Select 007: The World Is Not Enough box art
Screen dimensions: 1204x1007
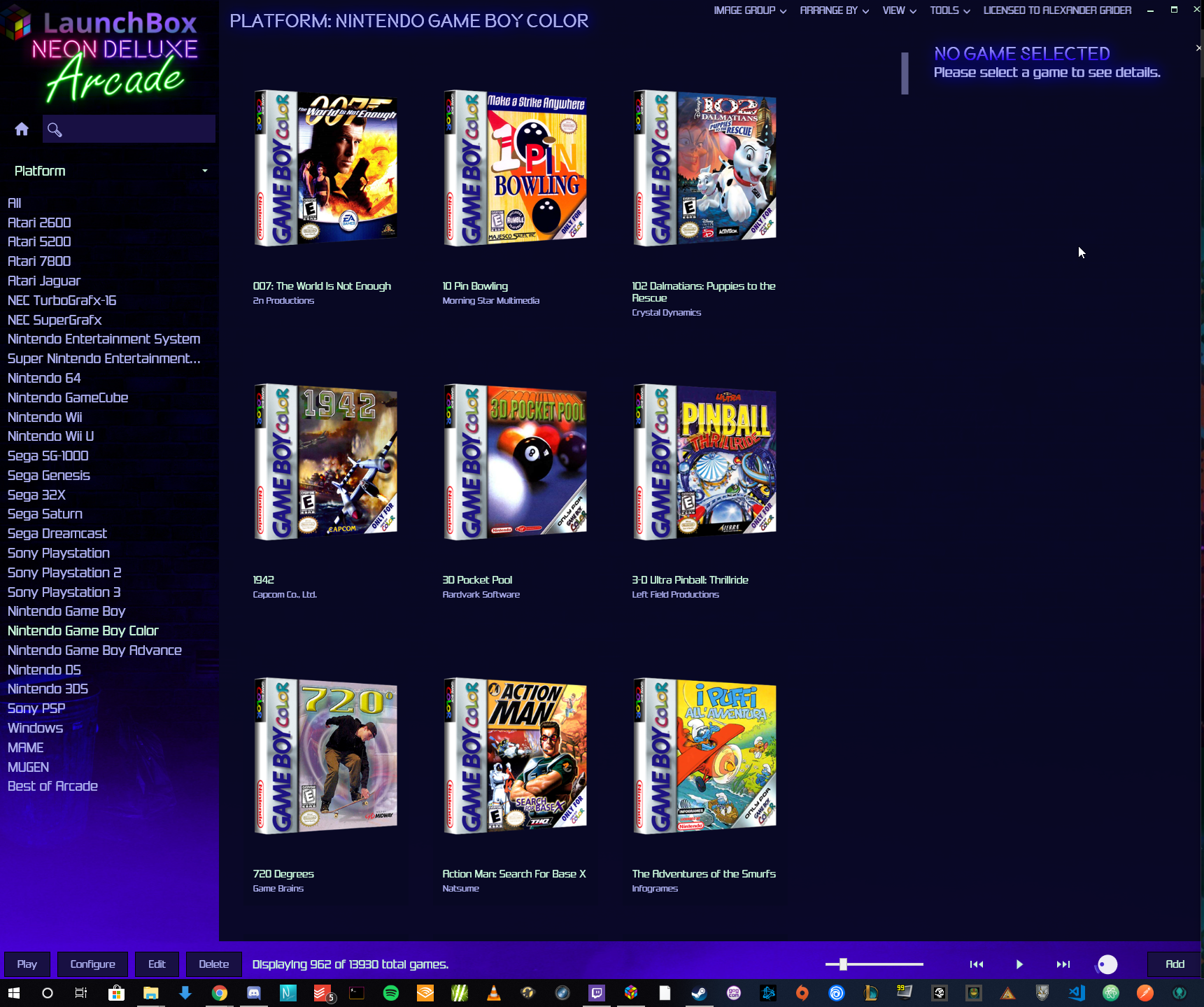coord(326,168)
